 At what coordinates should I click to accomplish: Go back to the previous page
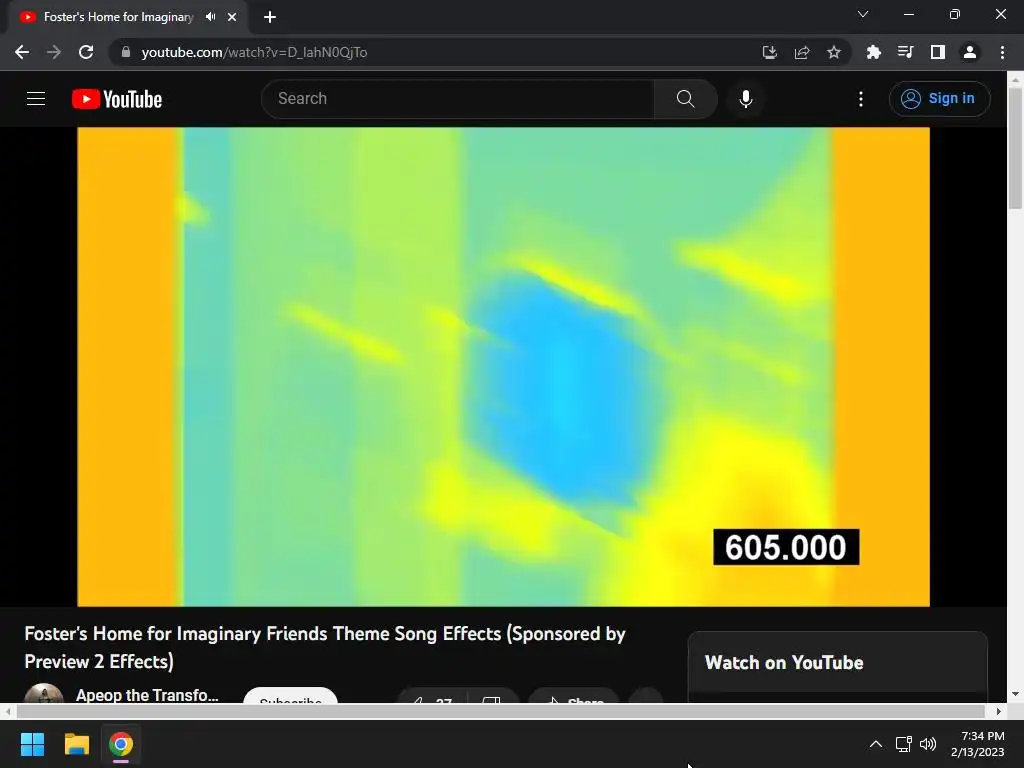pyautogui.click(x=22, y=52)
